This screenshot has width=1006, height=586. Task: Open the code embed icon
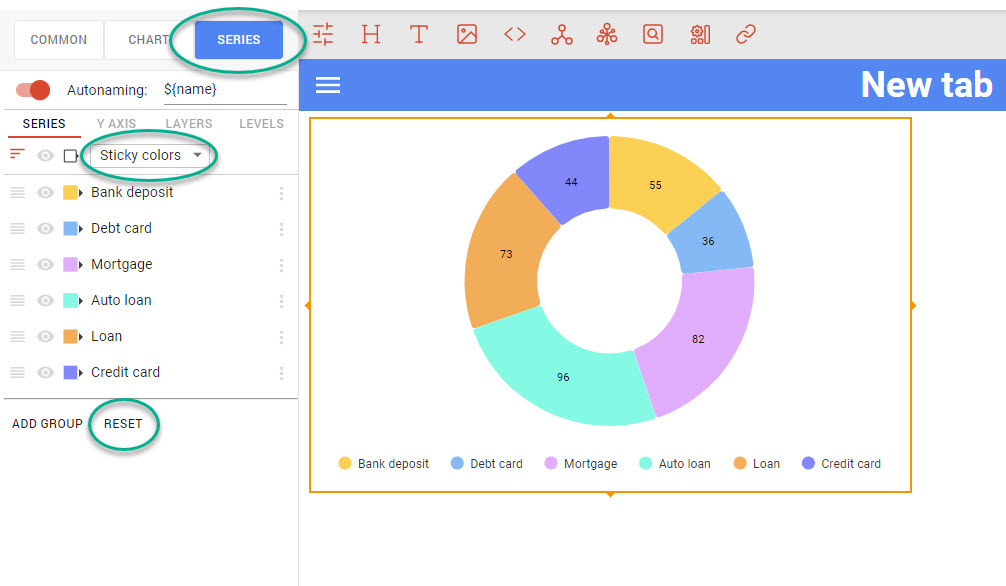tap(514, 35)
